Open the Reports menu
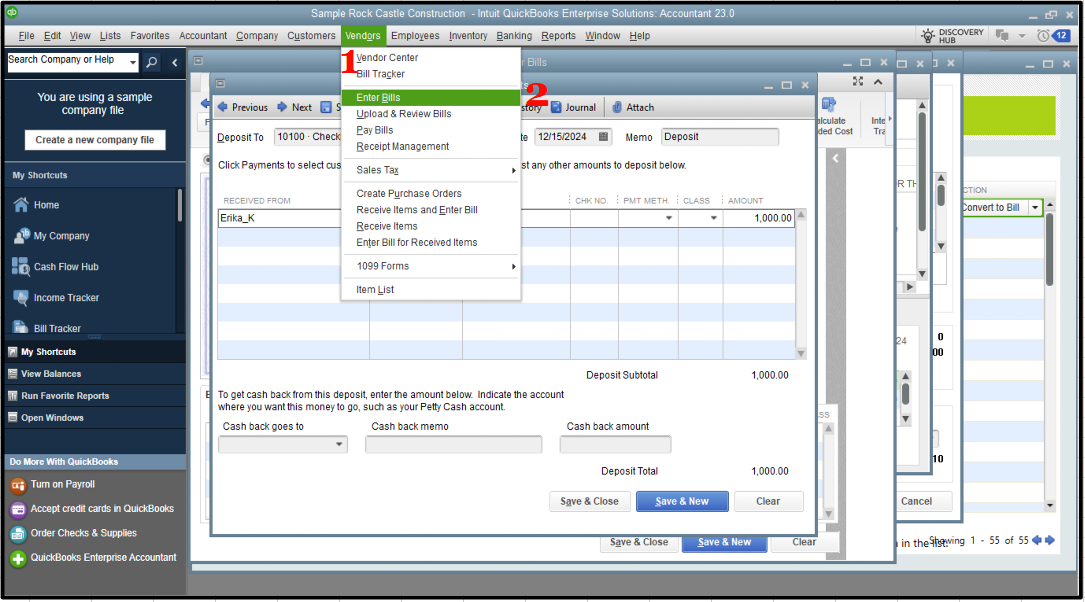 558,35
